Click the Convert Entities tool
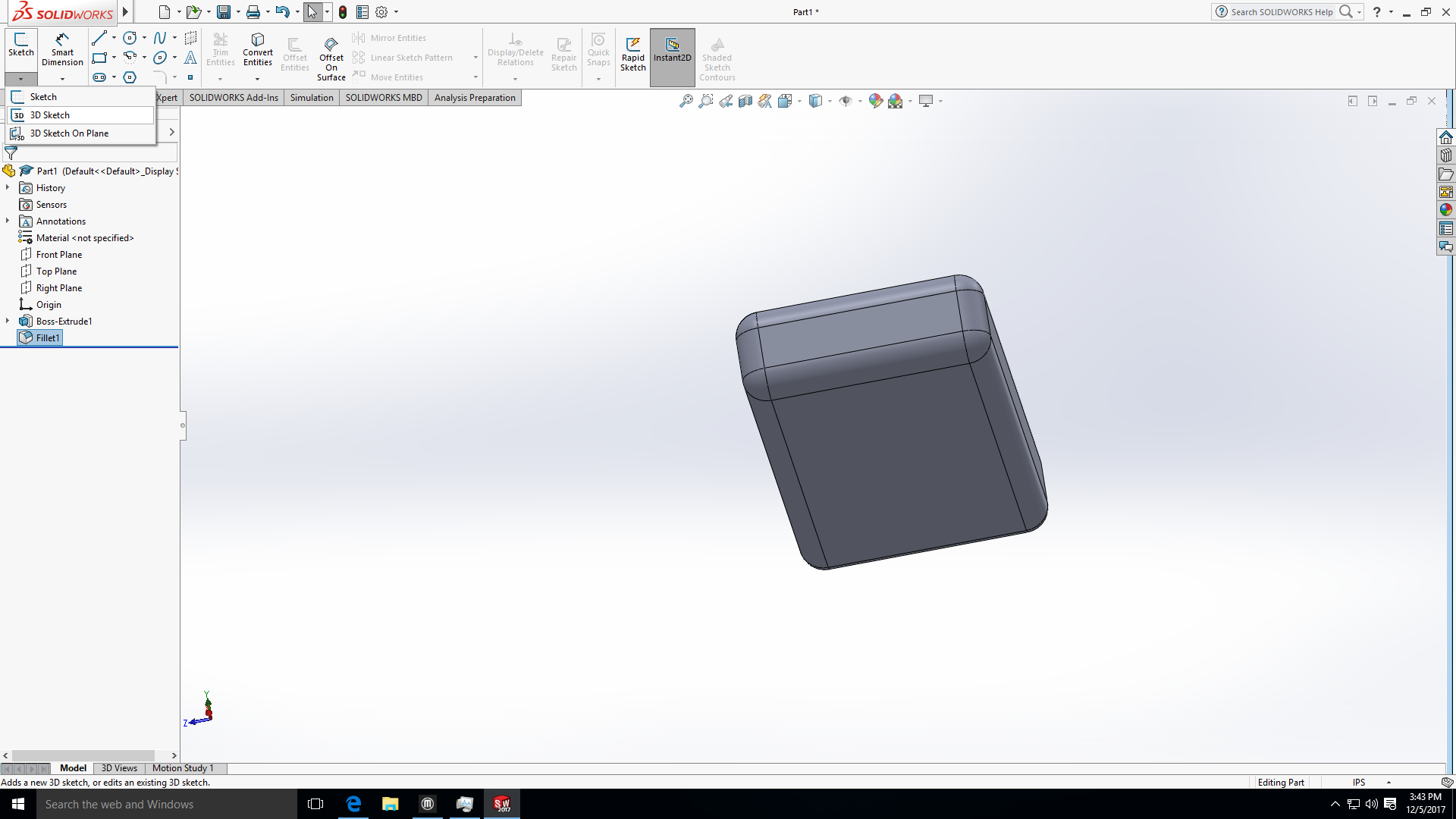 [x=257, y=49]
